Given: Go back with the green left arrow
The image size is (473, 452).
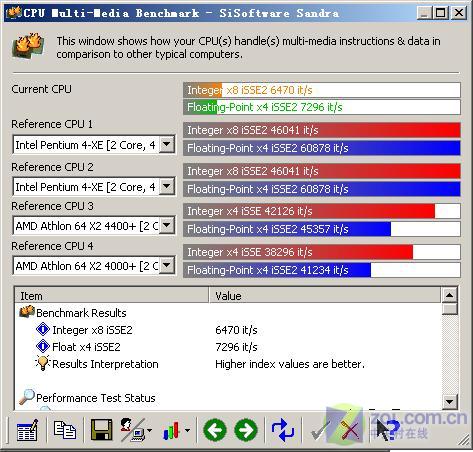Looking at the screenshot, I should tap(215, 430).
